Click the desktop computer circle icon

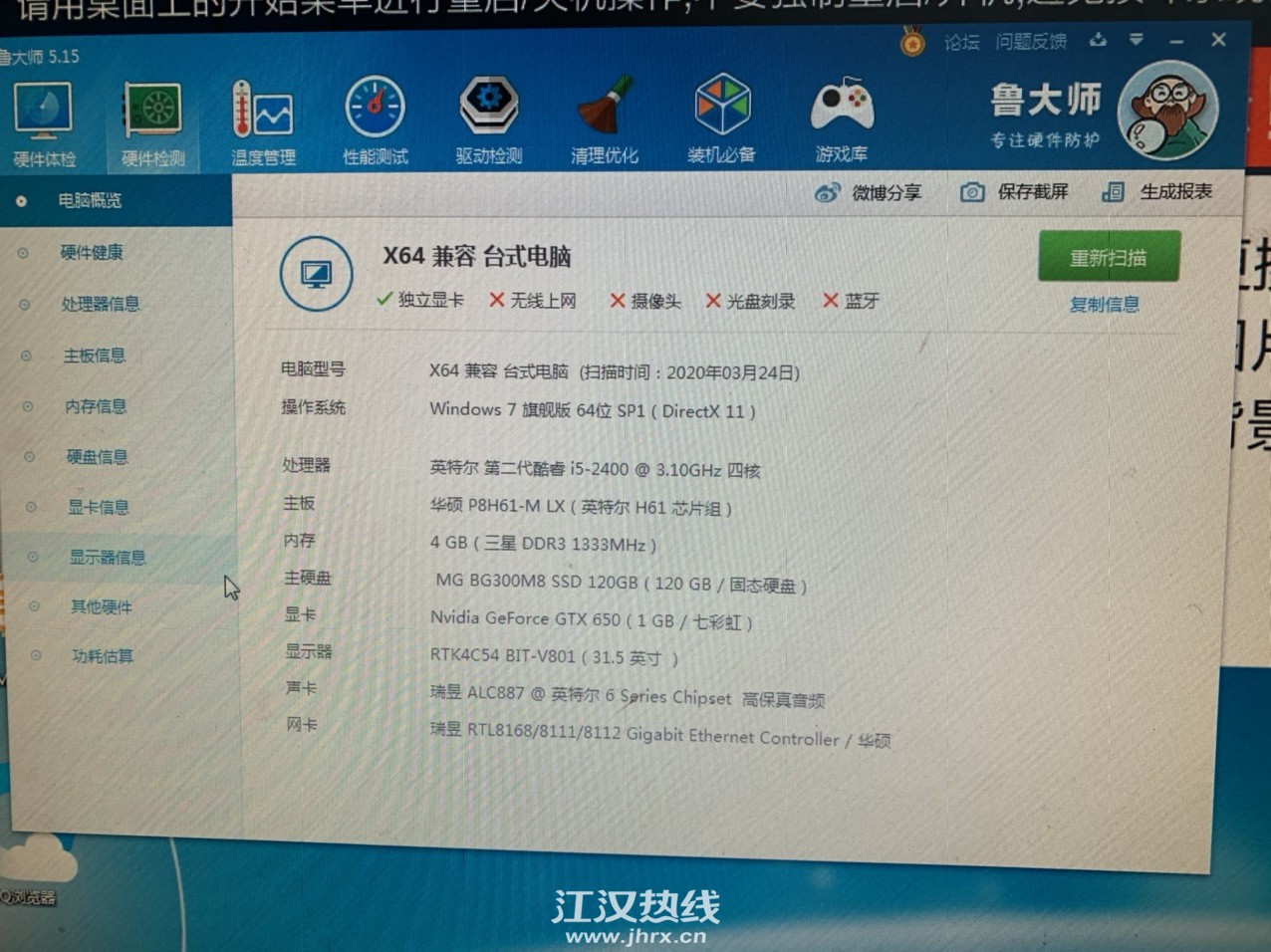click(316, 274)
